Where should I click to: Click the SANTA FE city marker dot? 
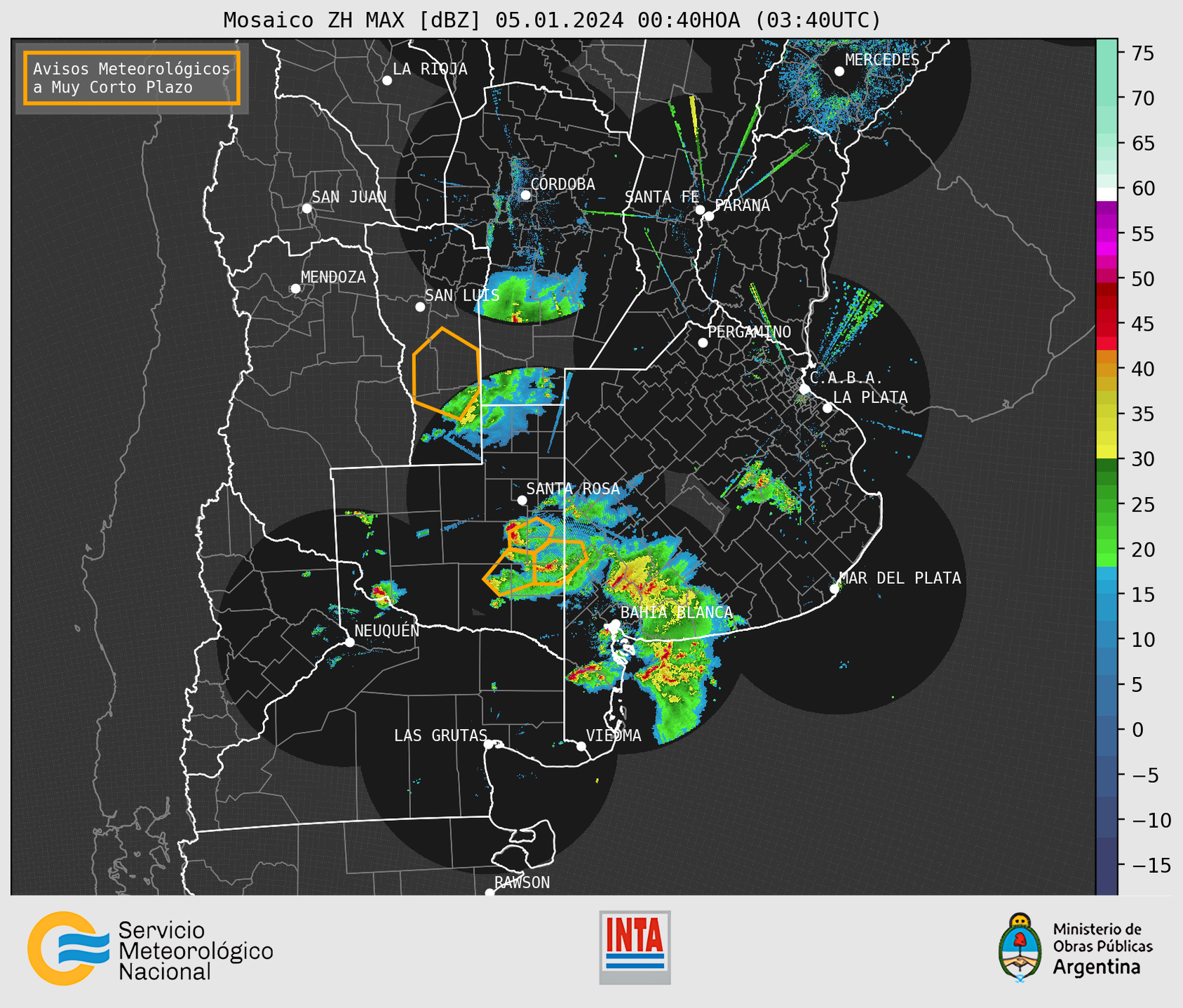pos(700,210)
